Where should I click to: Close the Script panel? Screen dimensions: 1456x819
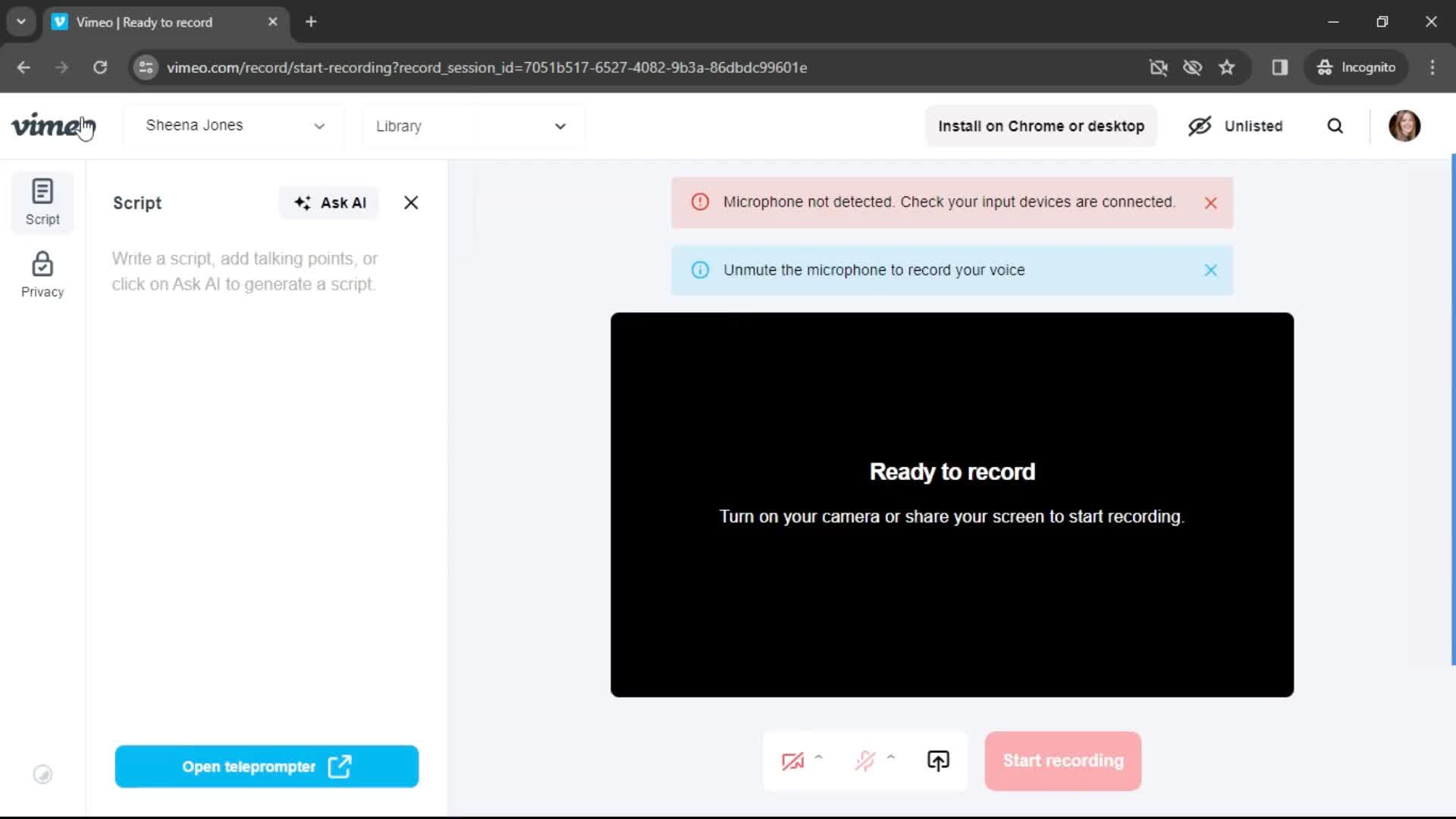pyautogui.click(x=411, y=202)
